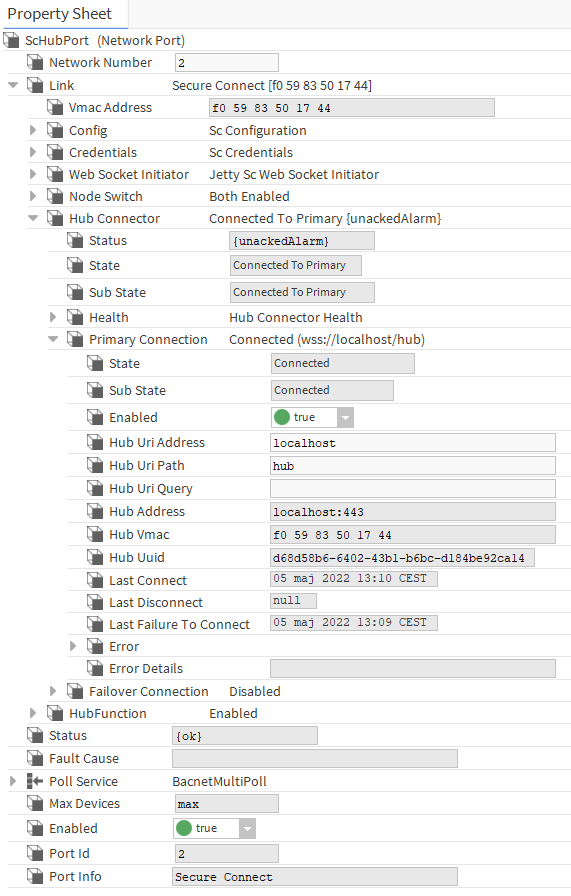Click the Hub Connector Status property icon
The image size is (571, 896).
point(75,241)
